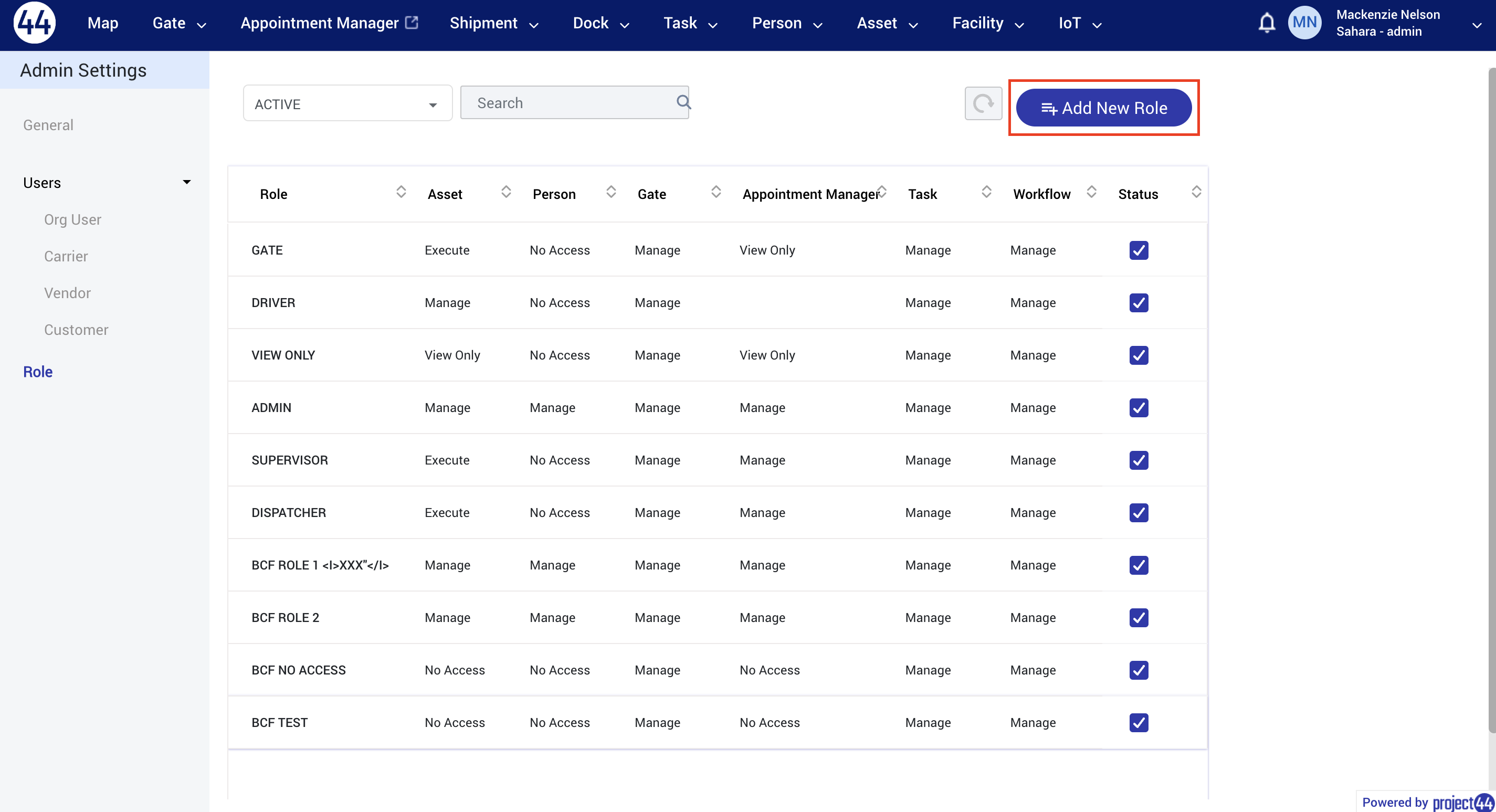1496x812 pixels.
Task: Click into the Search input field
Action: point(574,103)
